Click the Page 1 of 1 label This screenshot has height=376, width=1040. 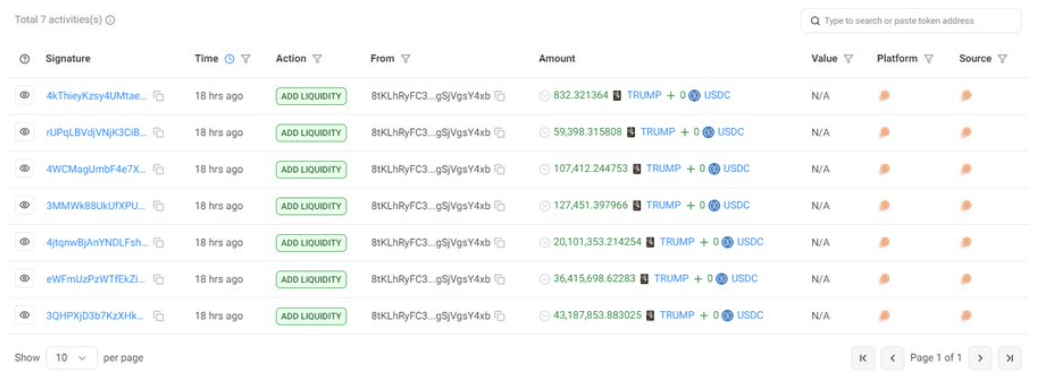(936, 357)
